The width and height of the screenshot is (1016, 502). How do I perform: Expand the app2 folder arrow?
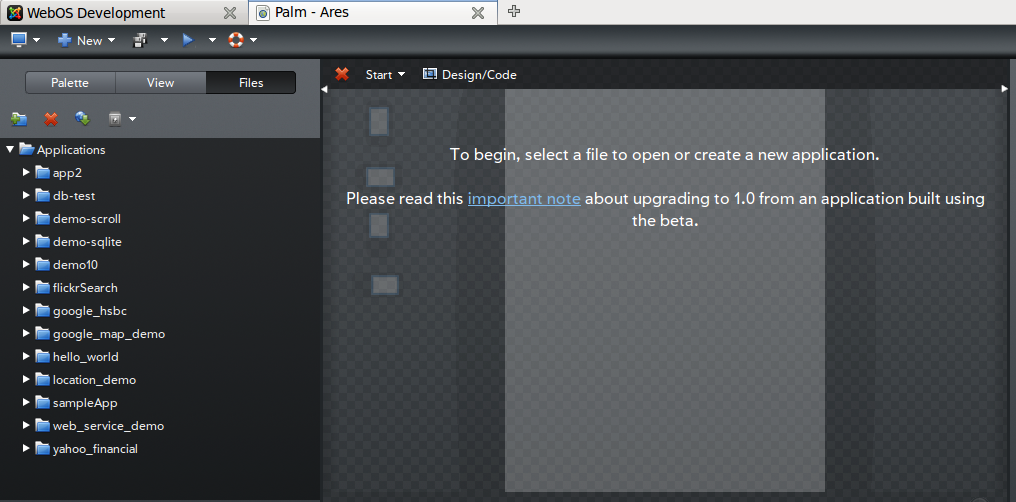[x=26, y=172]
